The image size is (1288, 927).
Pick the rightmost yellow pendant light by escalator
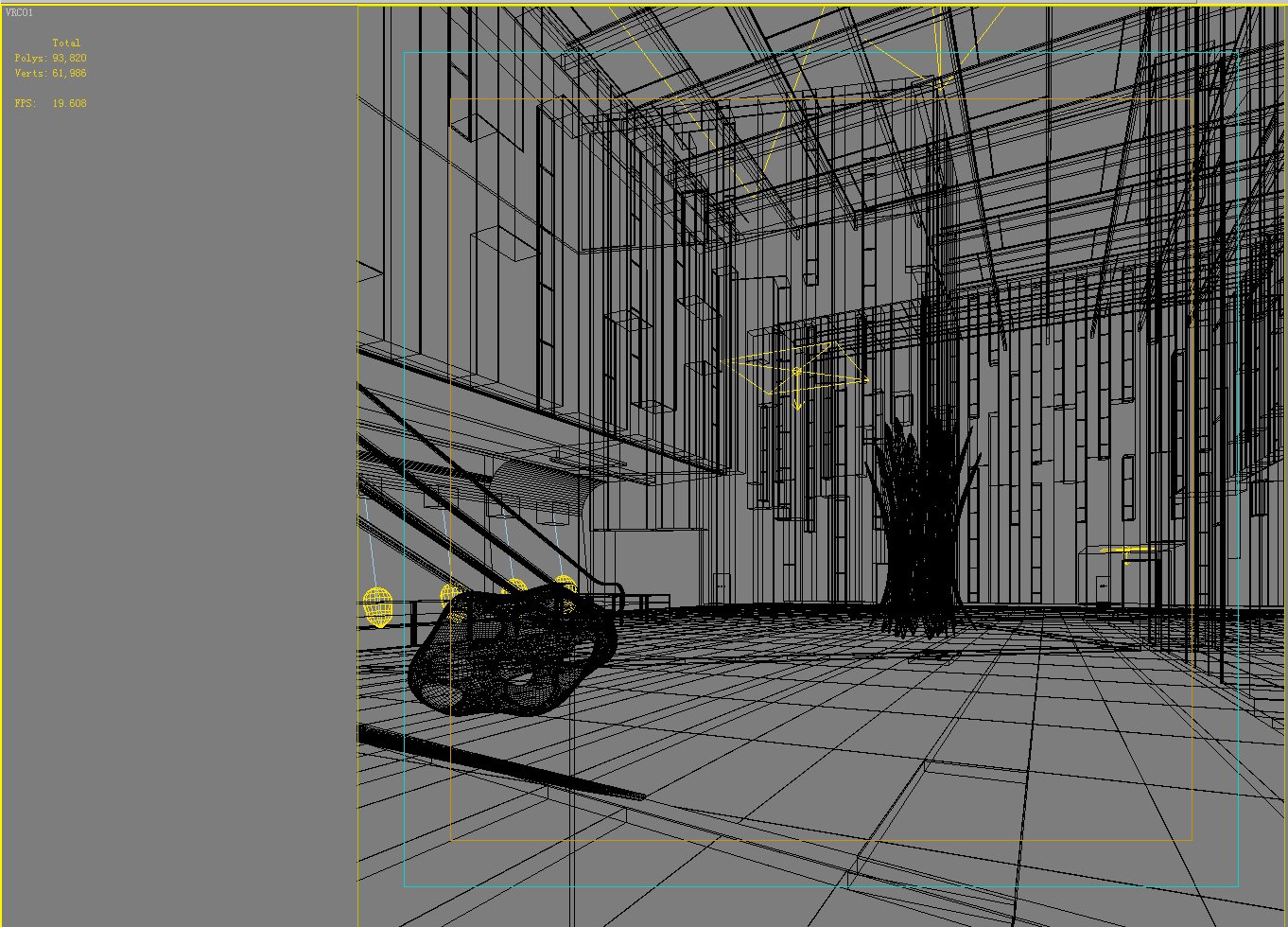tap(566, 585)
